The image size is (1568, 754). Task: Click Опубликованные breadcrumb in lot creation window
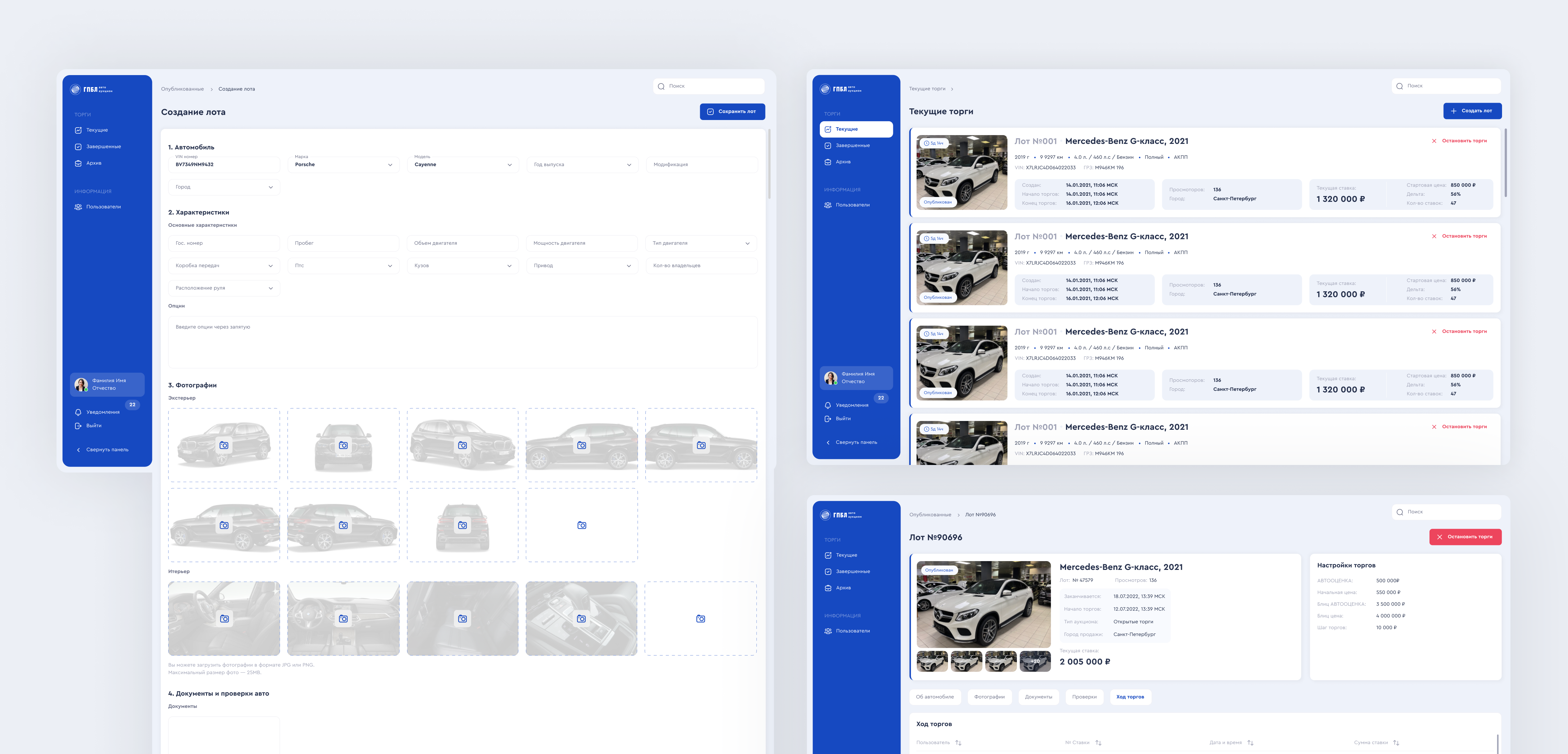coord(182,89)
